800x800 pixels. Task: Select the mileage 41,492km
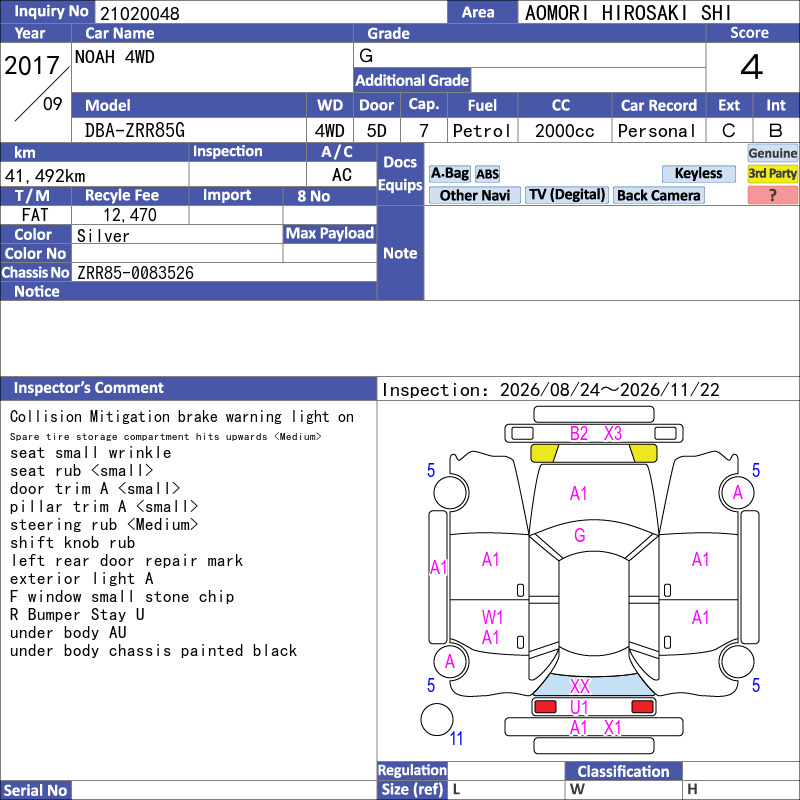tap(45, 176)
